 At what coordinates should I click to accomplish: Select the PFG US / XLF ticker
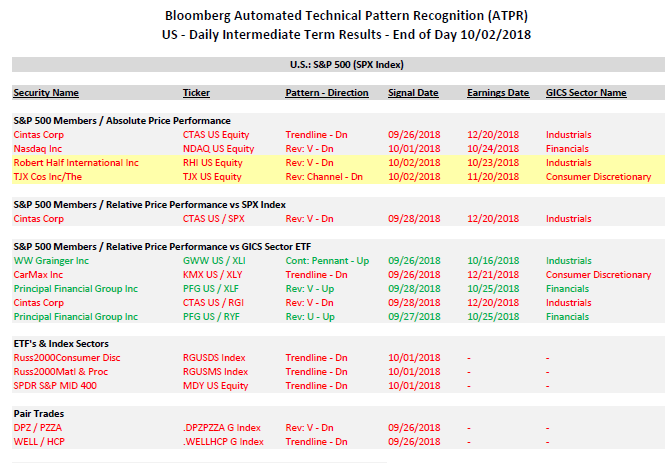point(211,289)
